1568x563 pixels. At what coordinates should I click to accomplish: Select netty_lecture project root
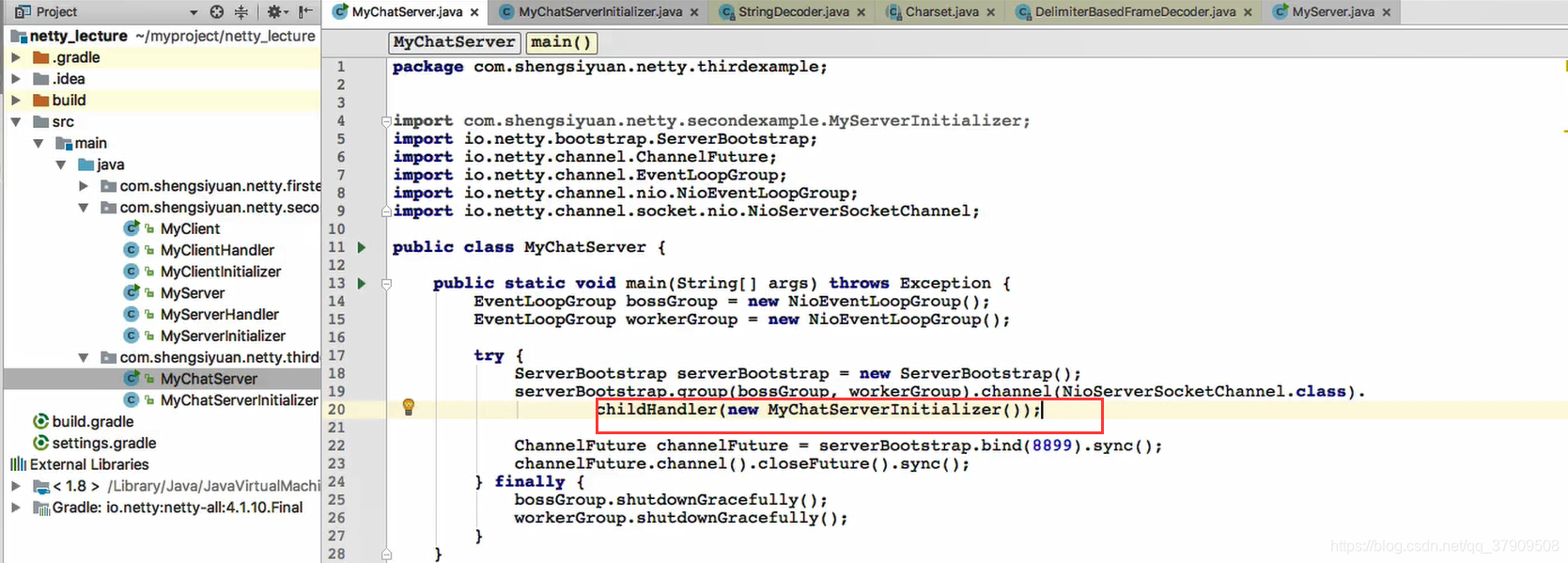[x=79, y=36]
